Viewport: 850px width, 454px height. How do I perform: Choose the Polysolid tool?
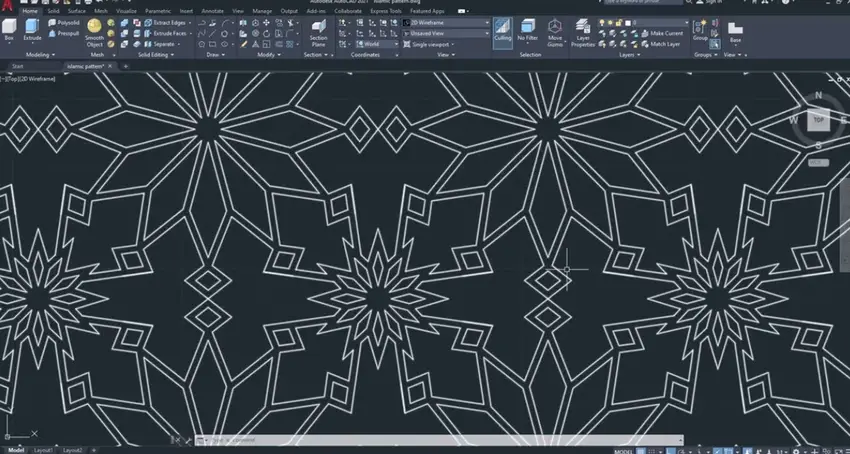pos(64,23)
